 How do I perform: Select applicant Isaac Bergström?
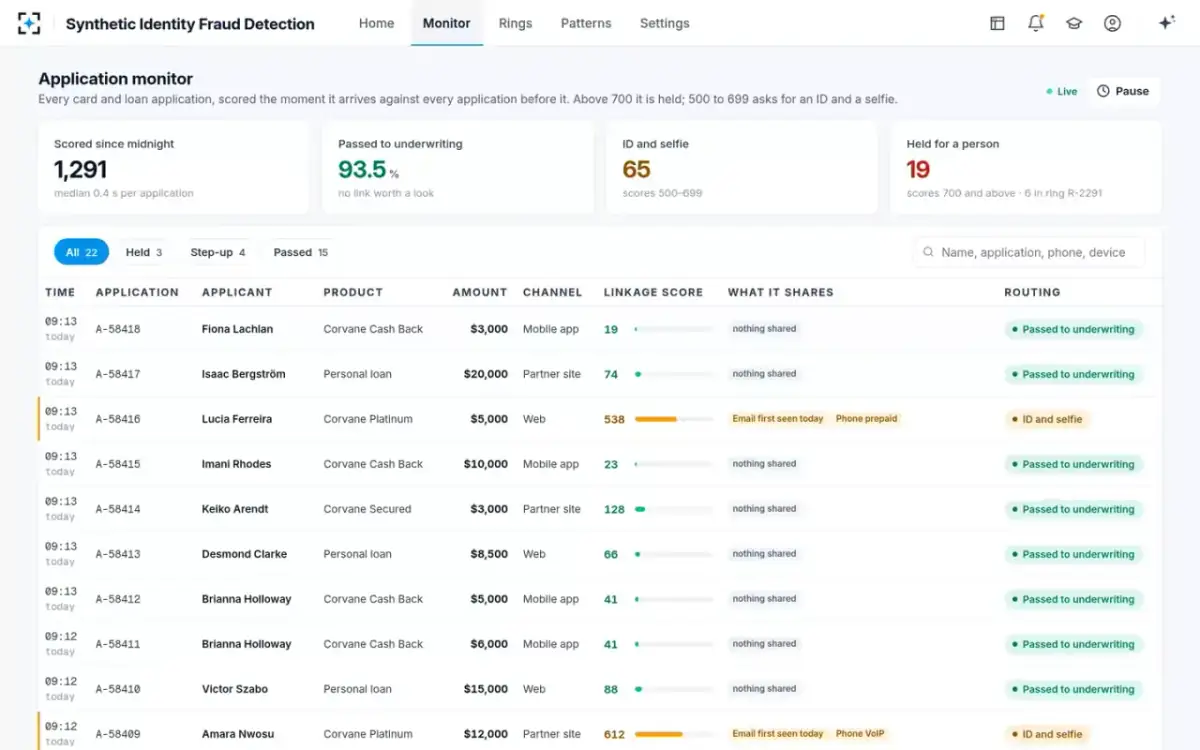click(243, 374)
